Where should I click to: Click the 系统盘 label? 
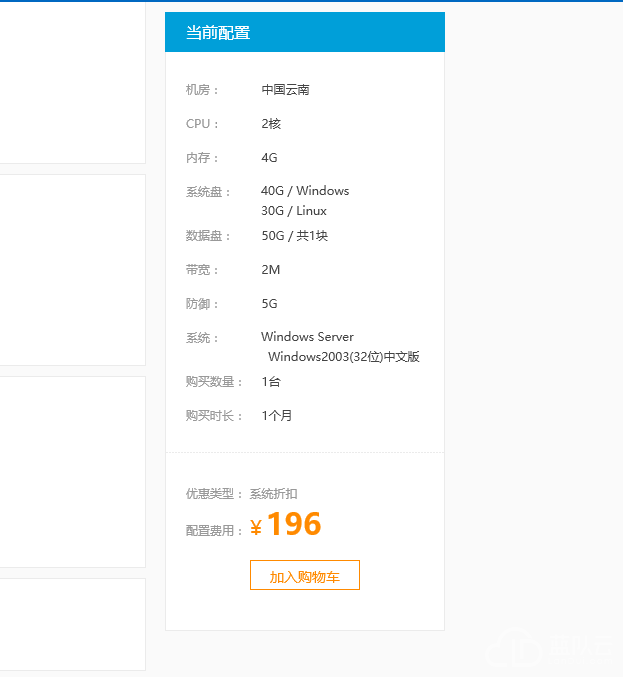tap(208, 192)
